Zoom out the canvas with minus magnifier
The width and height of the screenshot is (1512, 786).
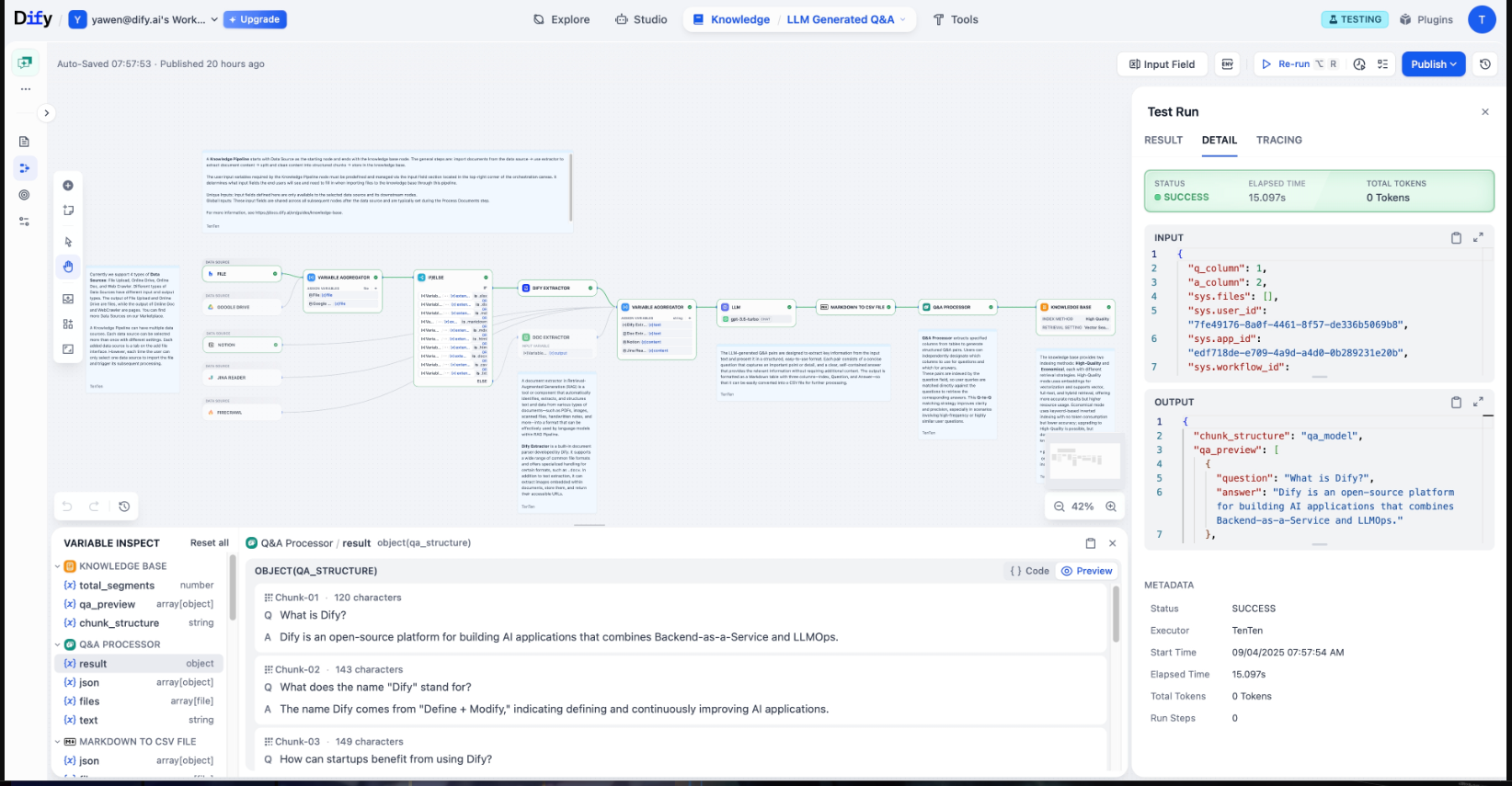1059,507
